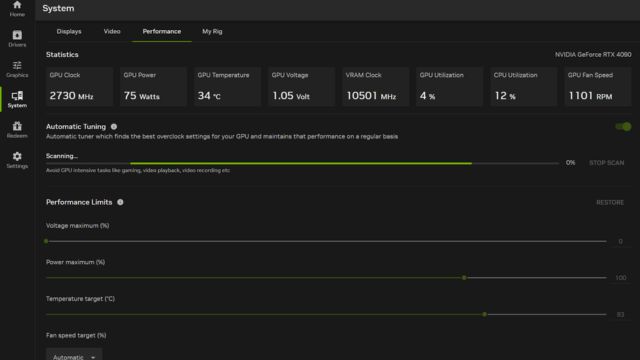Open the Graphics section in sidebar
Image resolution: width=640 pixels, height=360 pixels.
click(17, 69)
